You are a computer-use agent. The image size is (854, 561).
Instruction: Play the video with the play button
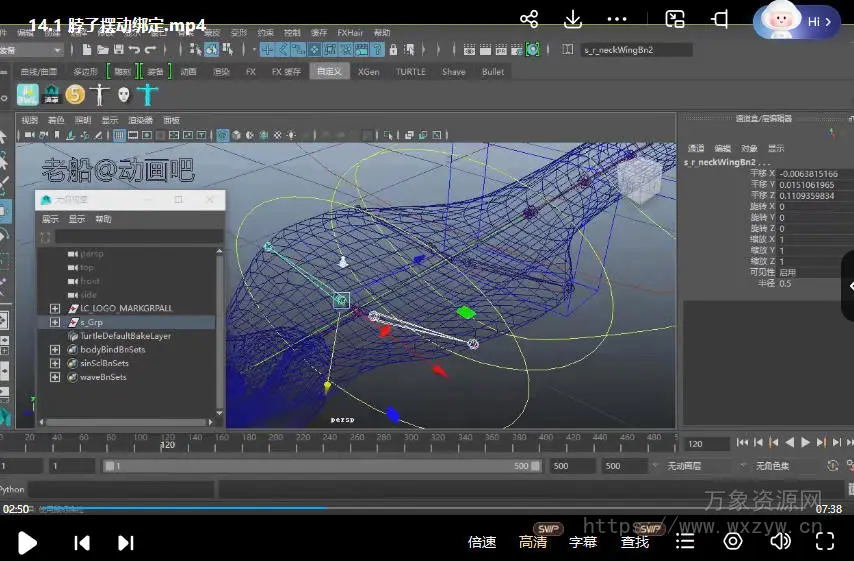pos(28,542)
